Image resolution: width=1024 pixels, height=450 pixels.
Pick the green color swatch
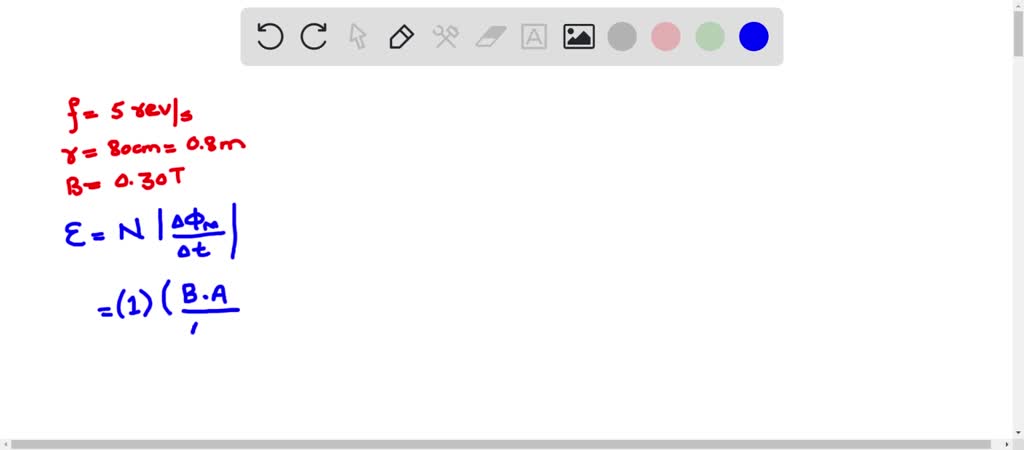[x=710, y=37]
